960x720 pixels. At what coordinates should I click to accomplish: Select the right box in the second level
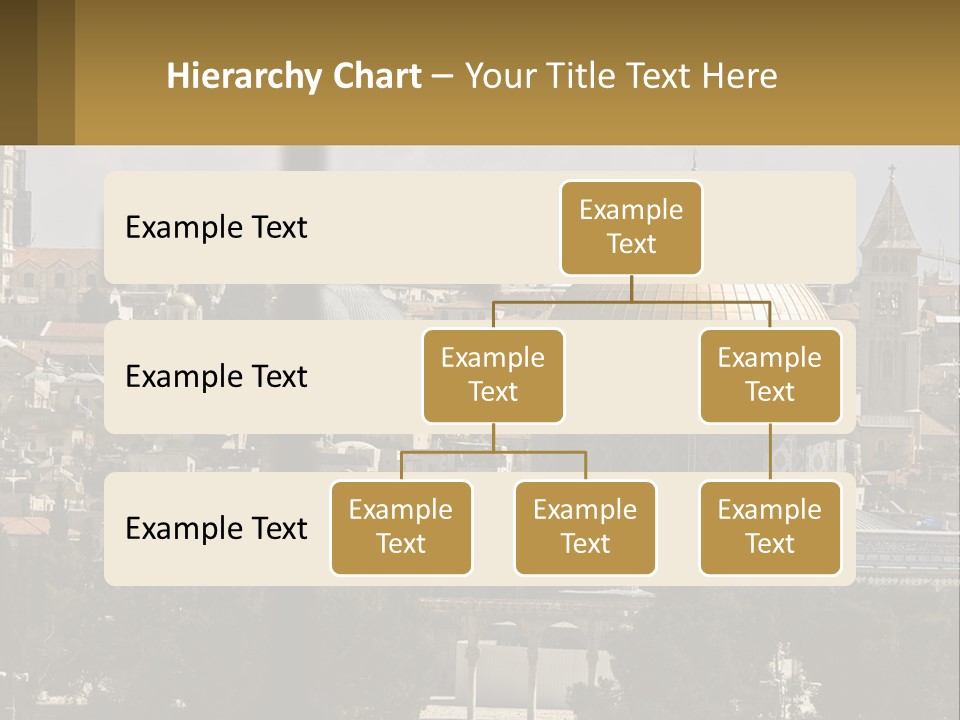(x=770, y=375)
